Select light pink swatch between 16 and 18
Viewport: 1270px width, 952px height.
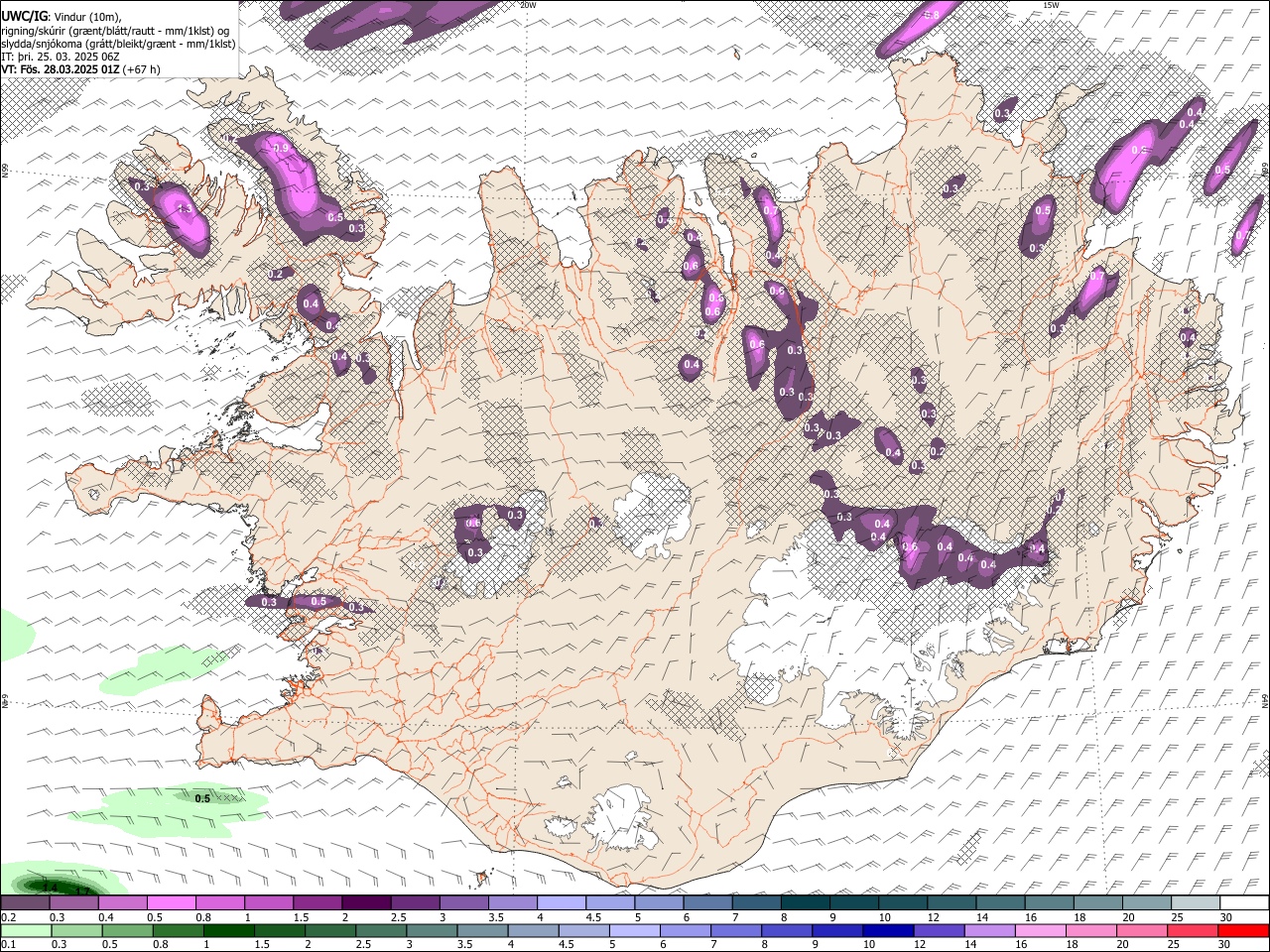point(1039,930)
